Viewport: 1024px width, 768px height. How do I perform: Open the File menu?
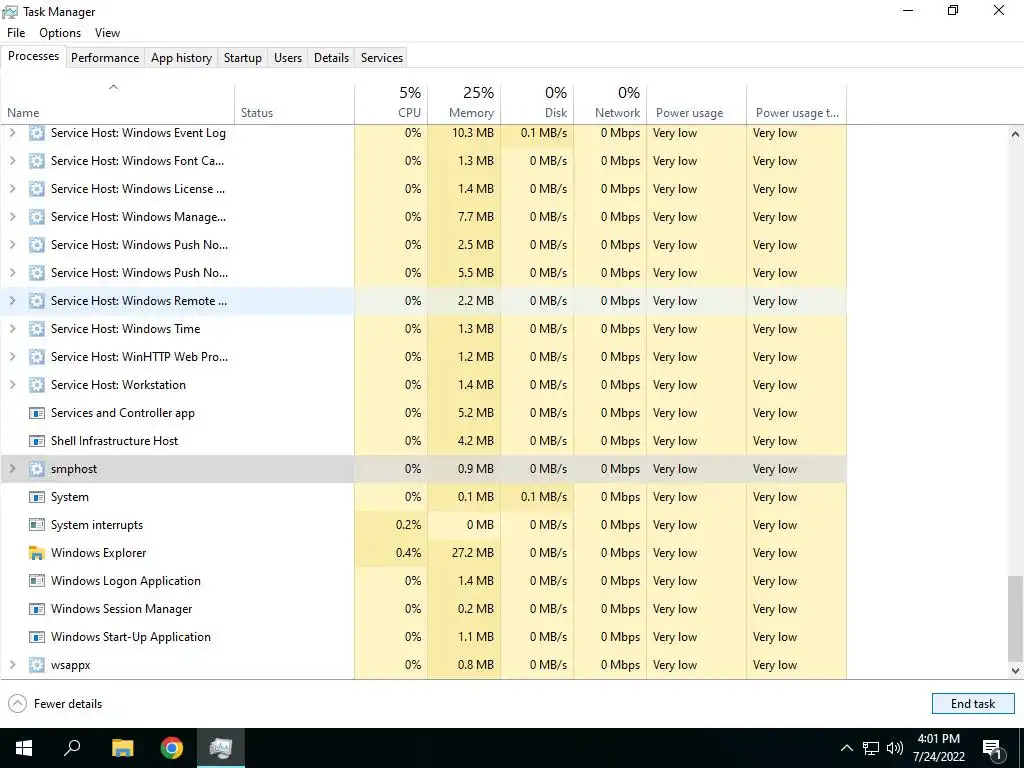pos(16,33)
